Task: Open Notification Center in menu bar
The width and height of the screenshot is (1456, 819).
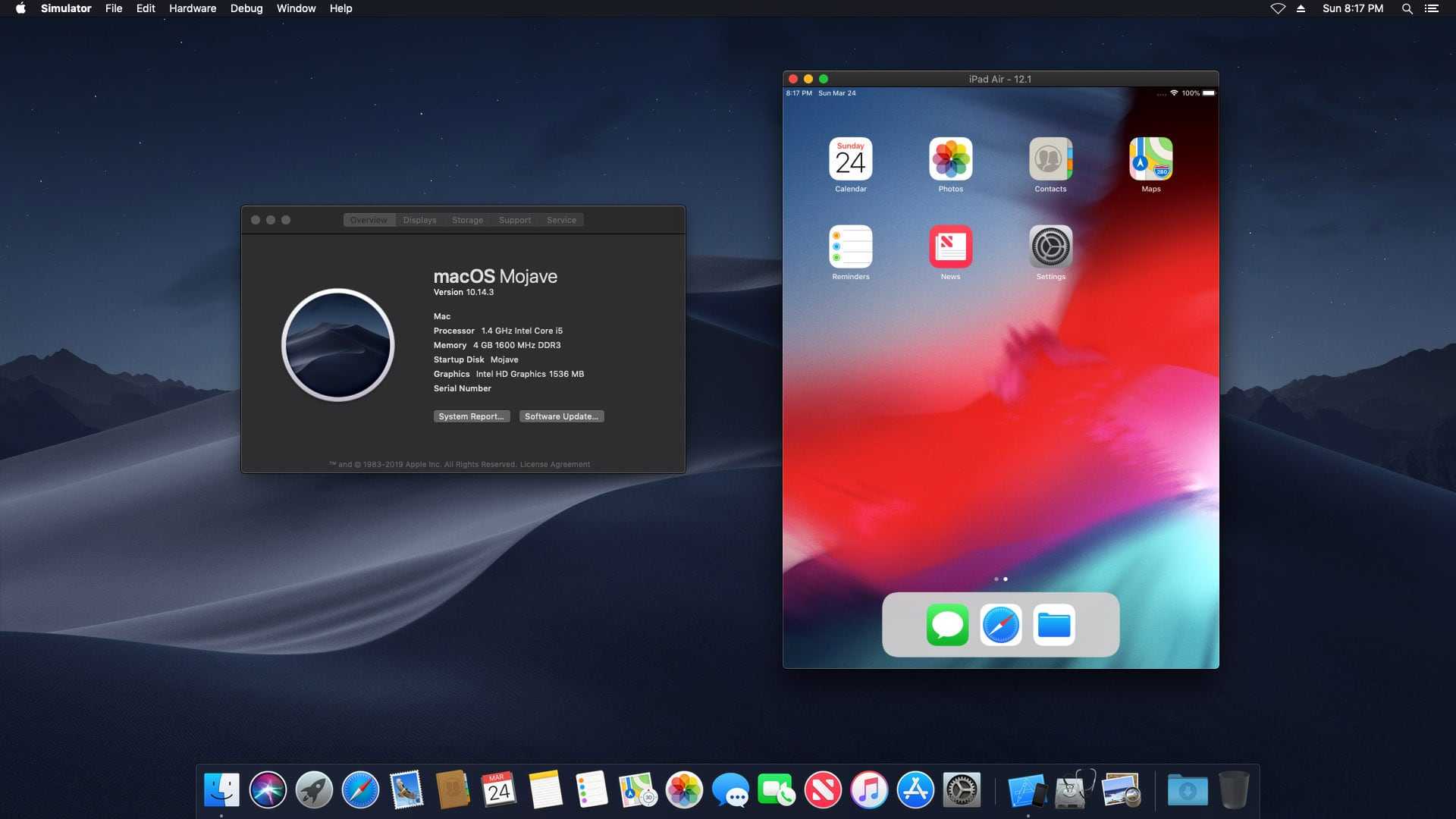Action: (1431, 8)
